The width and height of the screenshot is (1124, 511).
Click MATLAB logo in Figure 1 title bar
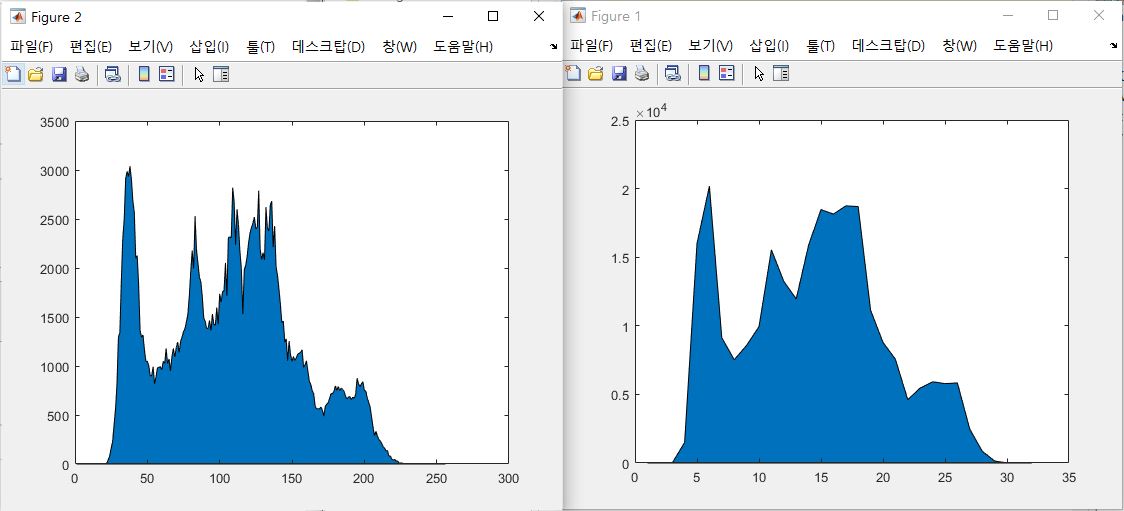click(578, 16)
